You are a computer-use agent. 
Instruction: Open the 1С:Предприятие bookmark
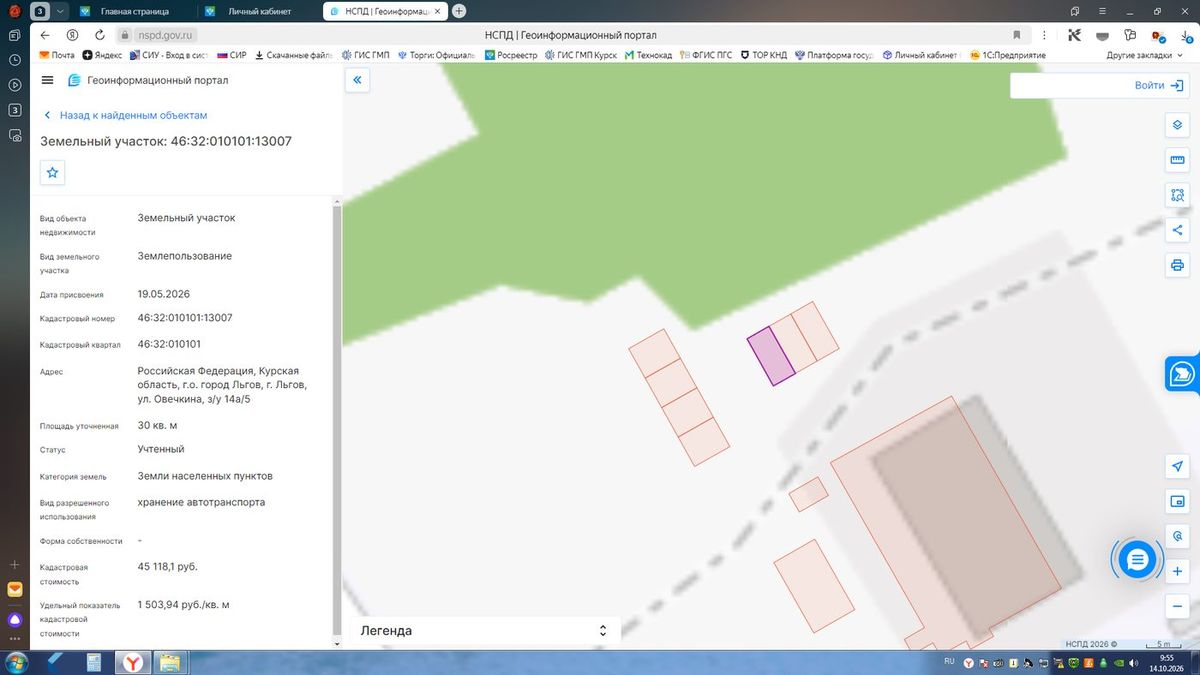1006,55
